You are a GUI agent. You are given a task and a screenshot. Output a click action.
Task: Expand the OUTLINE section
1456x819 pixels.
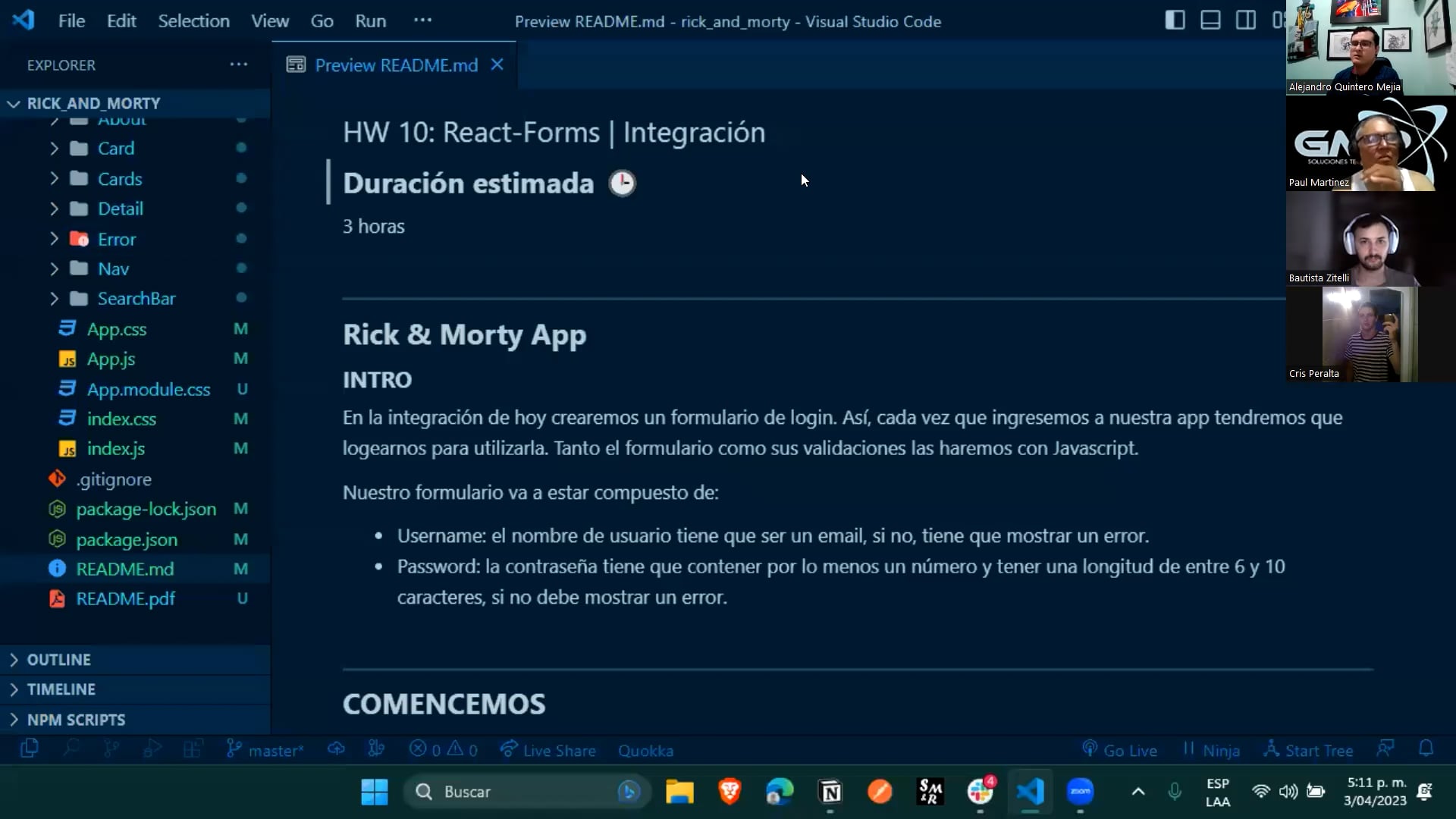click(x=58, y=660)
